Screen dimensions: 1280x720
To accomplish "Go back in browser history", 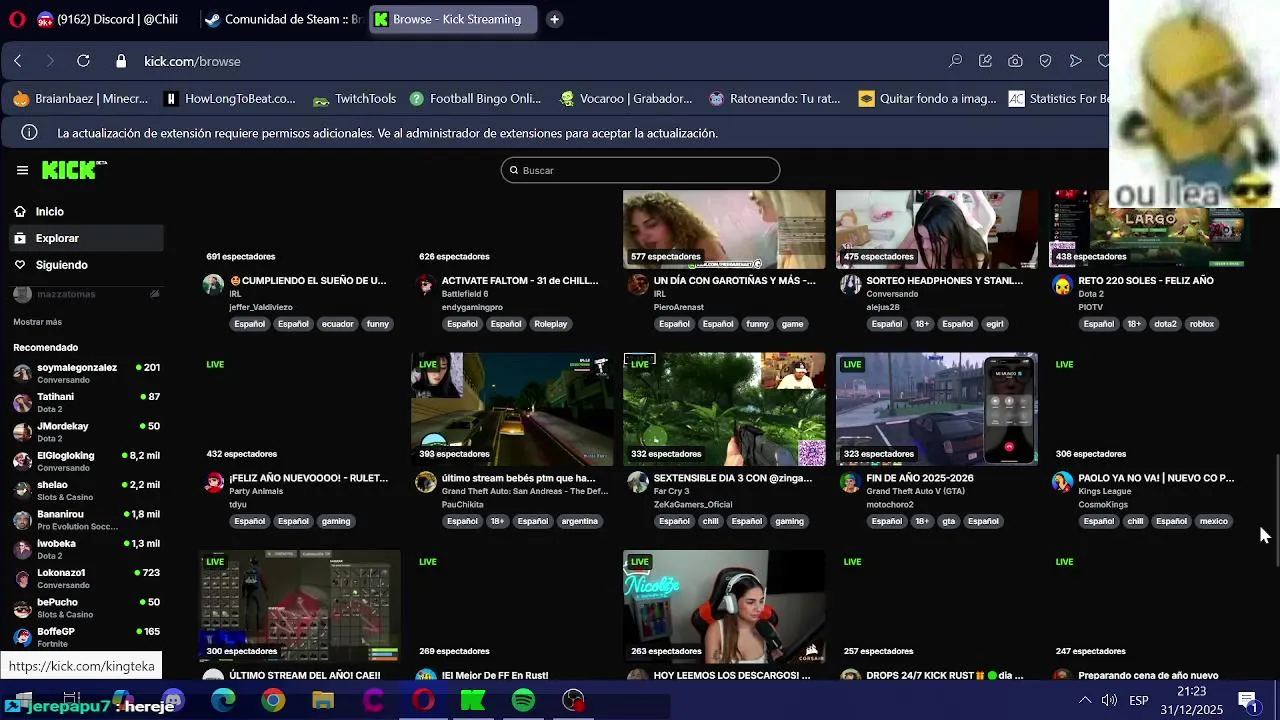I will pos(18,61).
